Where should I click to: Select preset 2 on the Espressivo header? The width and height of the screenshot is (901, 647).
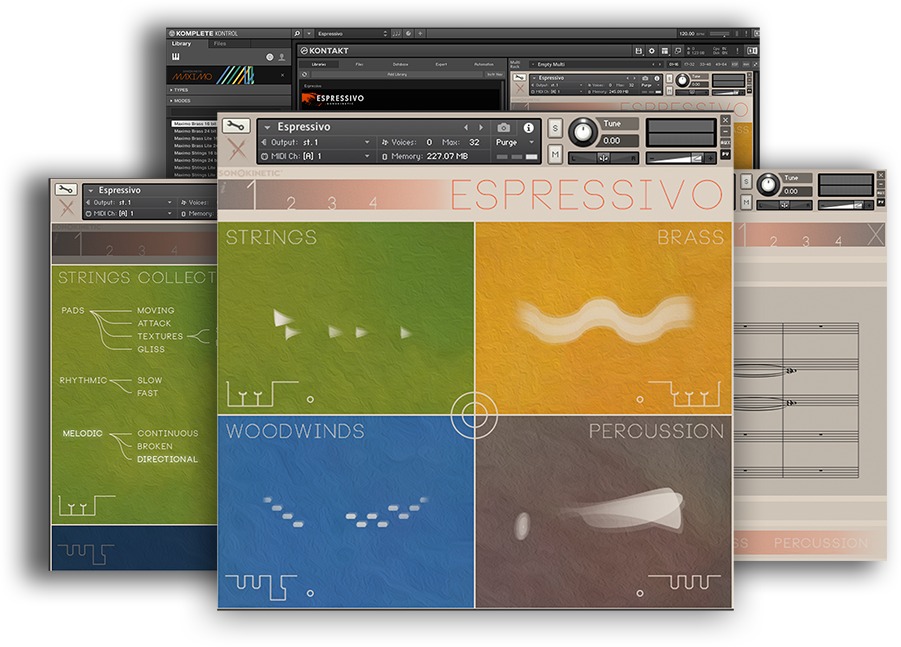point(291,202)
